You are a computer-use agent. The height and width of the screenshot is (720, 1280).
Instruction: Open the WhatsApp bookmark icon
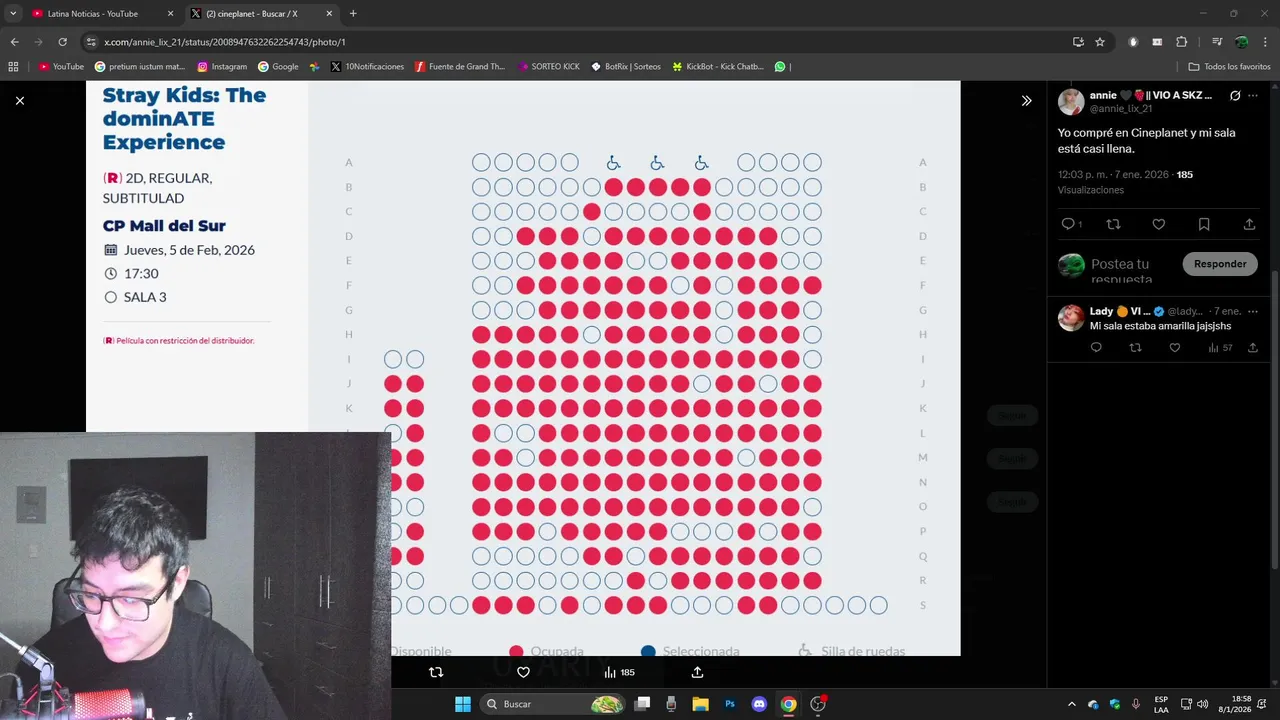pyautogui.click(x=780, y=67)
